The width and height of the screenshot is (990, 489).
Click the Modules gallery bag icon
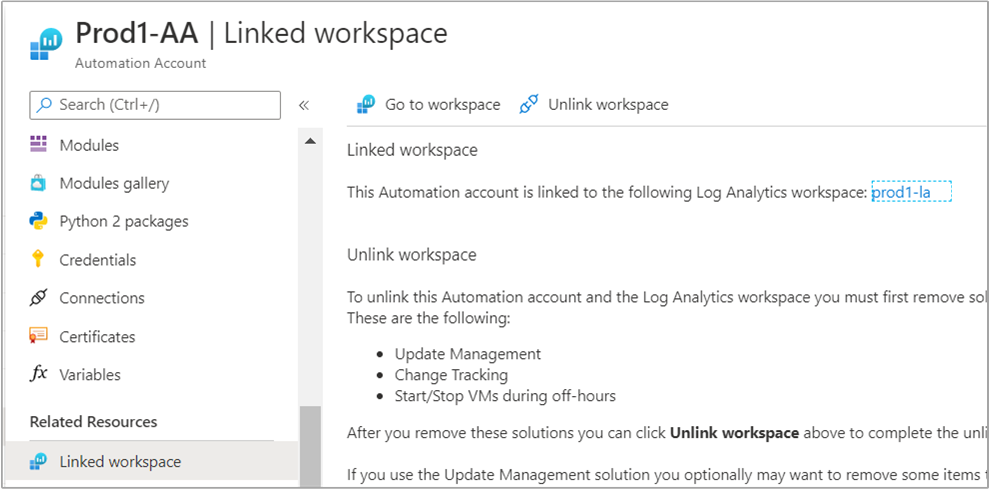click(x=39, y=183)
